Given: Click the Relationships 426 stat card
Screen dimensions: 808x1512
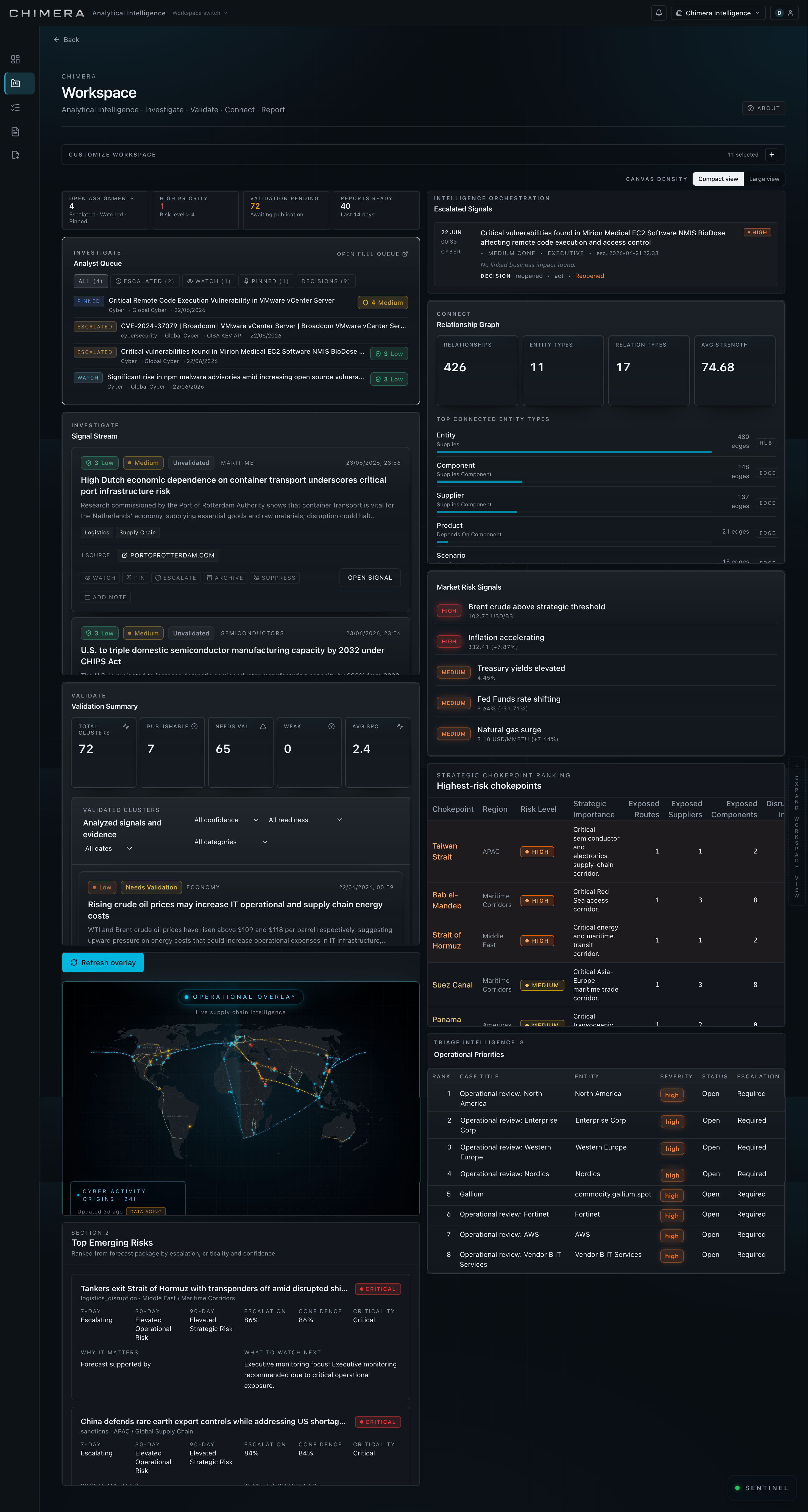Looking at the screenshot, I should coord(477,370).
